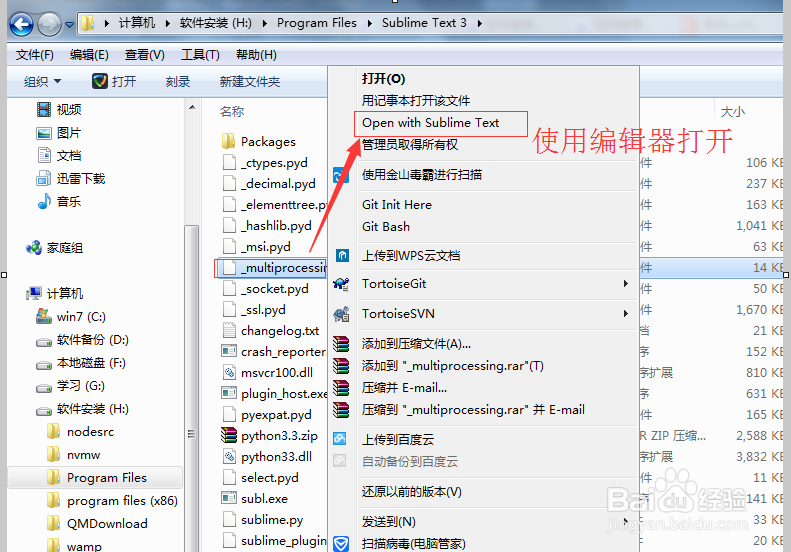The width and height of the screenshot is (791, 552).
Task: Click WinRAR icon for 添加到压缩文件(A)...
Action: [x=342, y=344]
